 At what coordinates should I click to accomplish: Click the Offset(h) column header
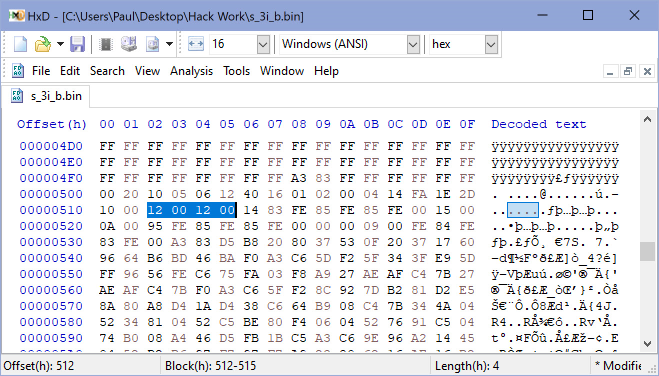click(x=52, y=124)
